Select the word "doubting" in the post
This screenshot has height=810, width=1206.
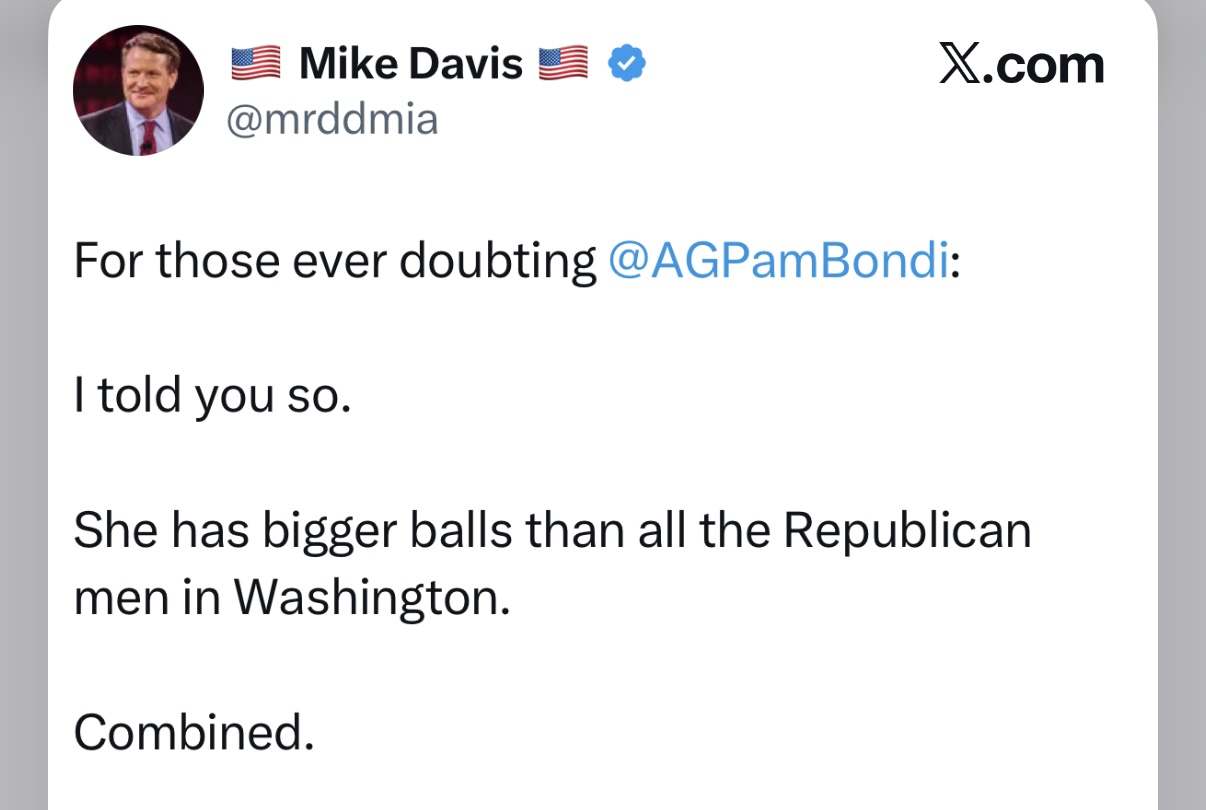point(497,263)
